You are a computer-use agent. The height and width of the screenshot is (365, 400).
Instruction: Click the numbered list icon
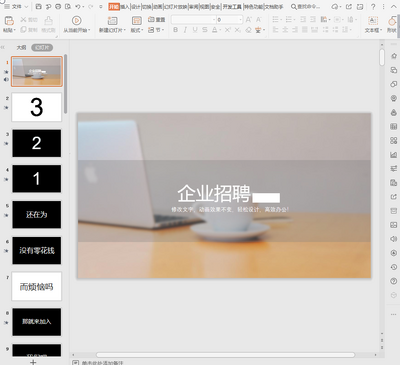[289, 20]
